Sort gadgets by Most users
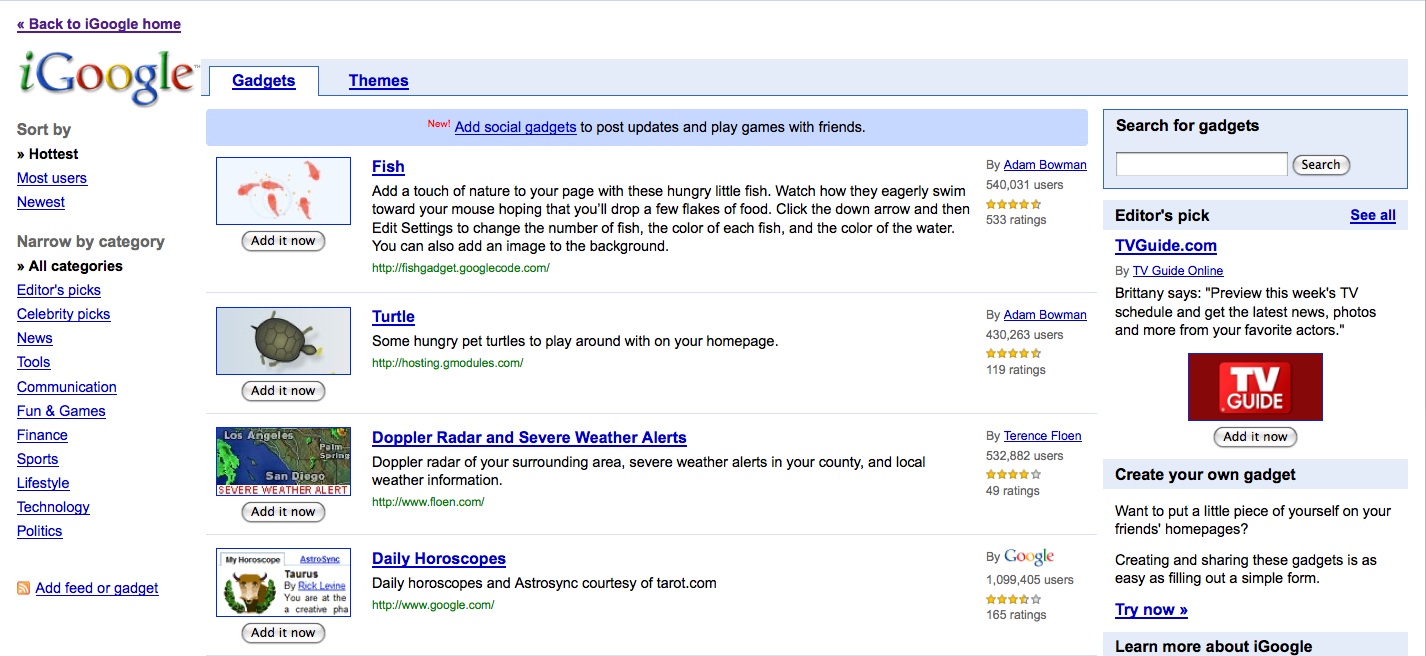 tap(52, 178)
